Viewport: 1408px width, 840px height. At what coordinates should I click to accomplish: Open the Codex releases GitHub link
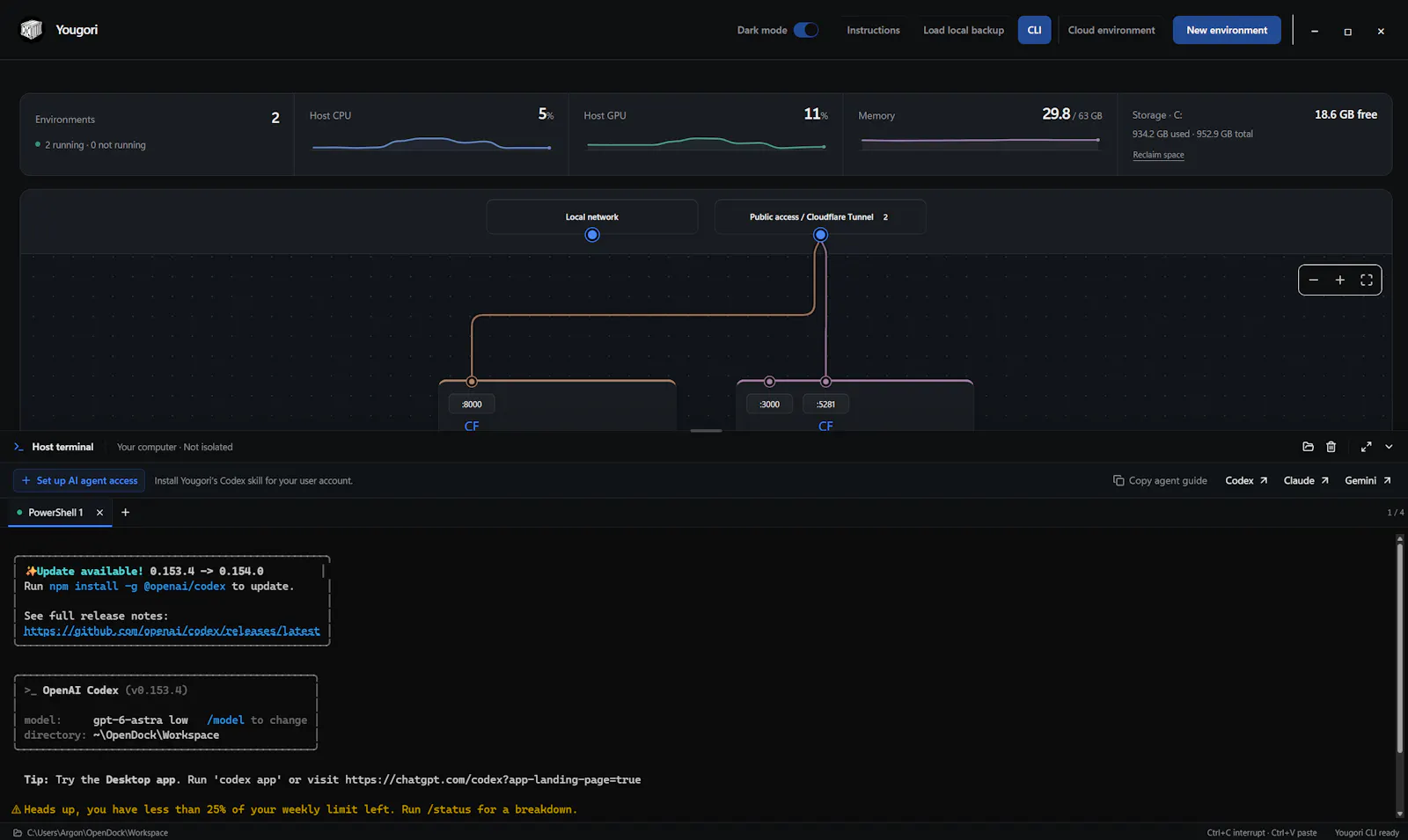172,631
